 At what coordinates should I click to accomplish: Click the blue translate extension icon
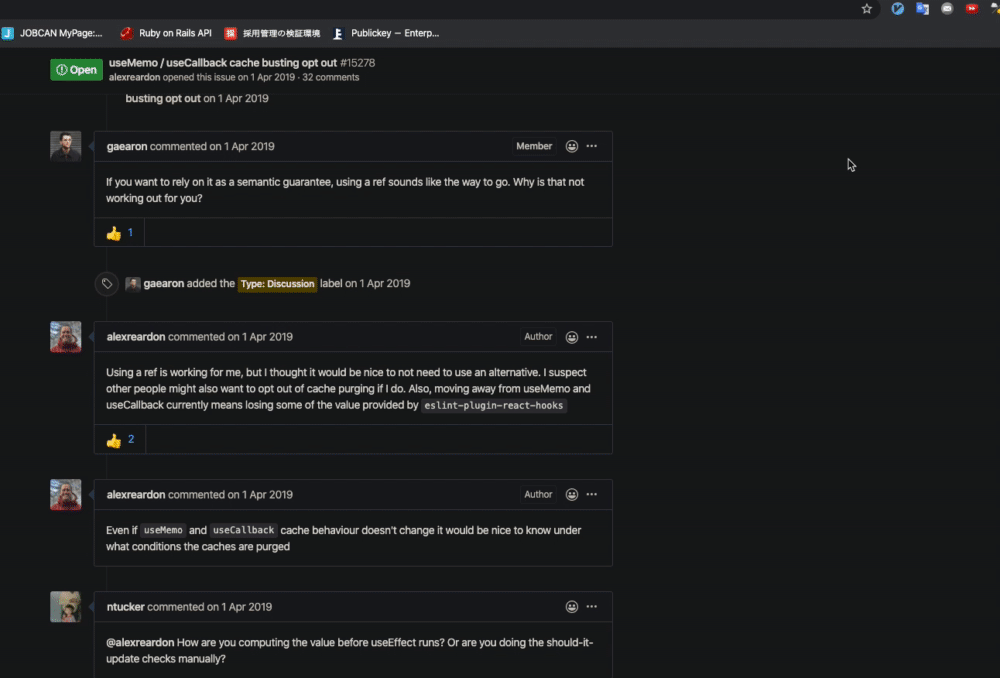(x=923, y=9)
